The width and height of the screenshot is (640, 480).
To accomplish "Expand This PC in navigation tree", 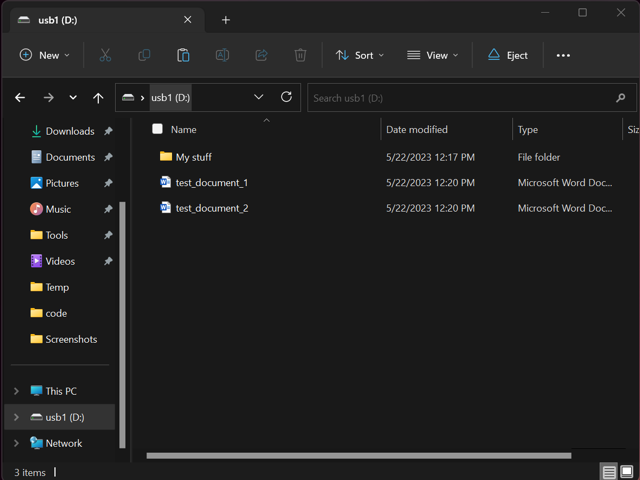I will click(x=16, y=391).
